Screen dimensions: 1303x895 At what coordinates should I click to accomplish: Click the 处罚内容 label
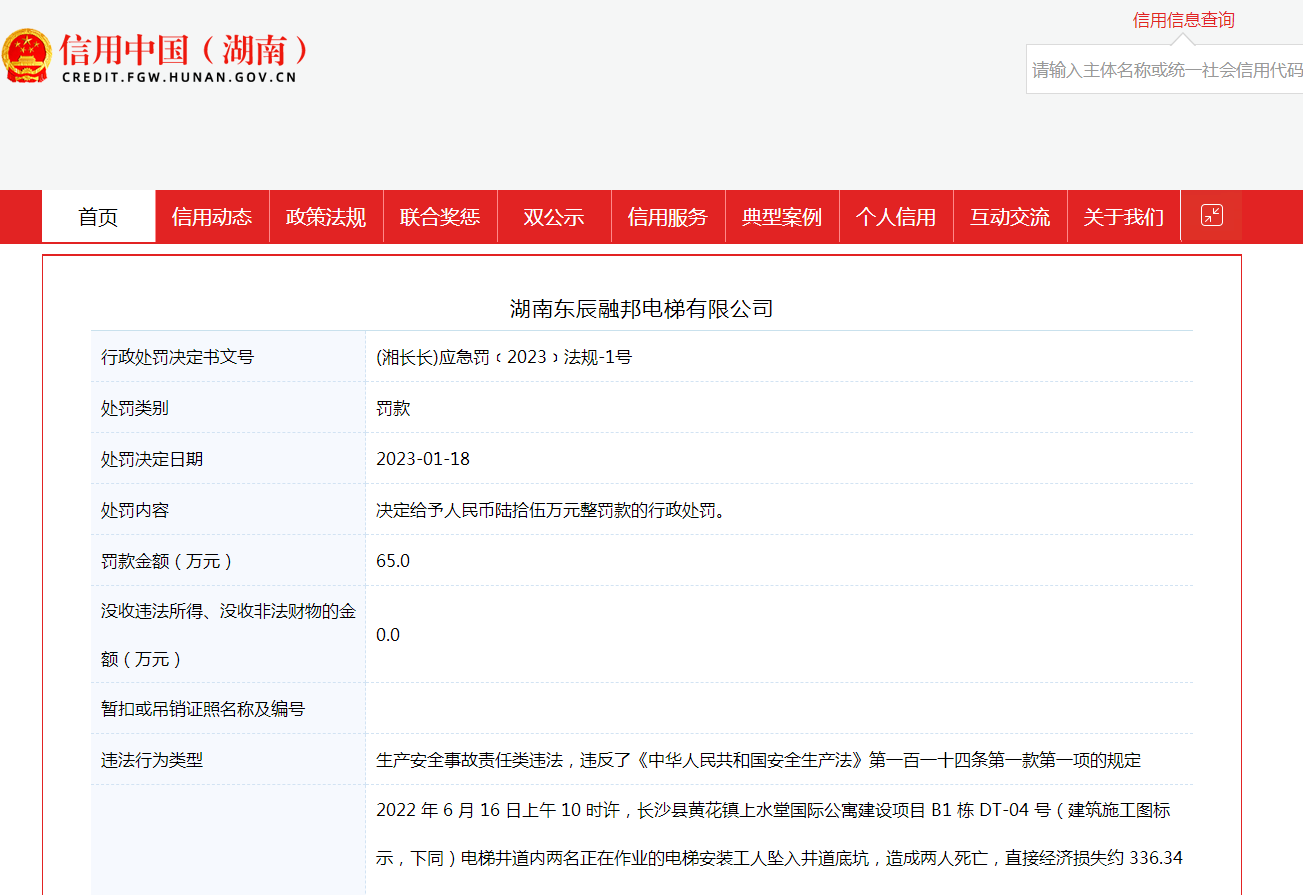pyautogui.click(x=135, y=510)
